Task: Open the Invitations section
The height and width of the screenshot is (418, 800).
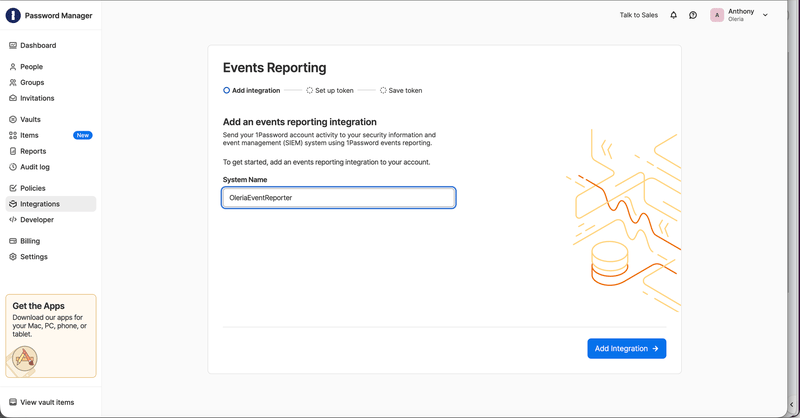Action: pos(37,98)
